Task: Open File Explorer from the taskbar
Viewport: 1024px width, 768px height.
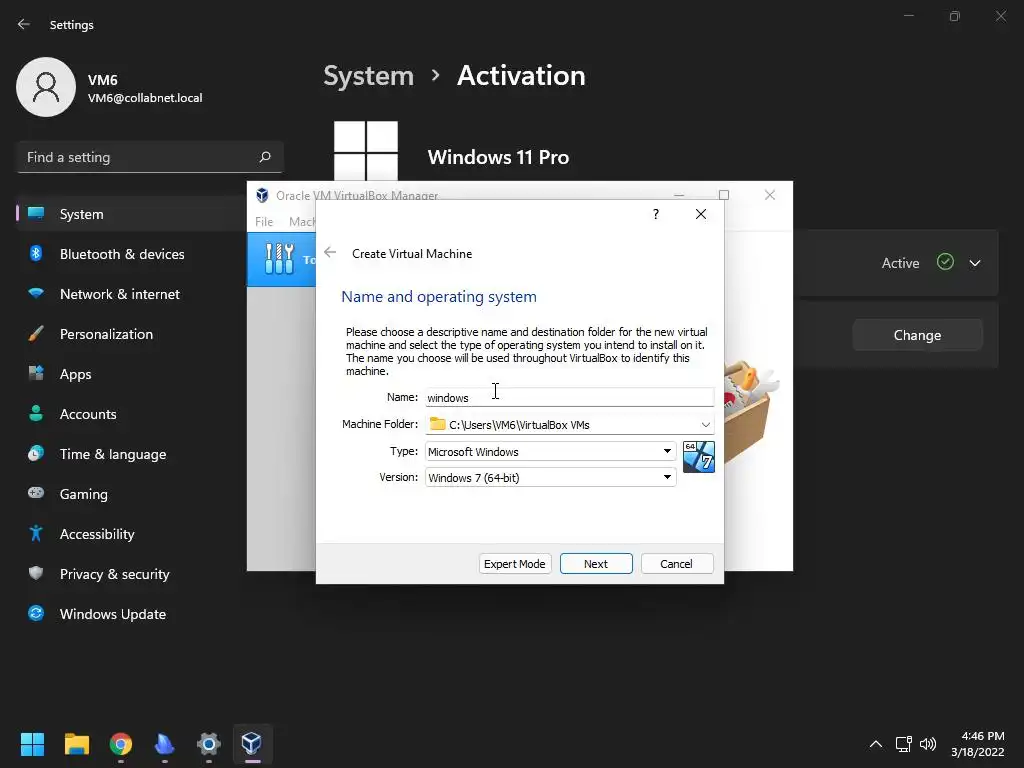Action: (x=77, y=744)
